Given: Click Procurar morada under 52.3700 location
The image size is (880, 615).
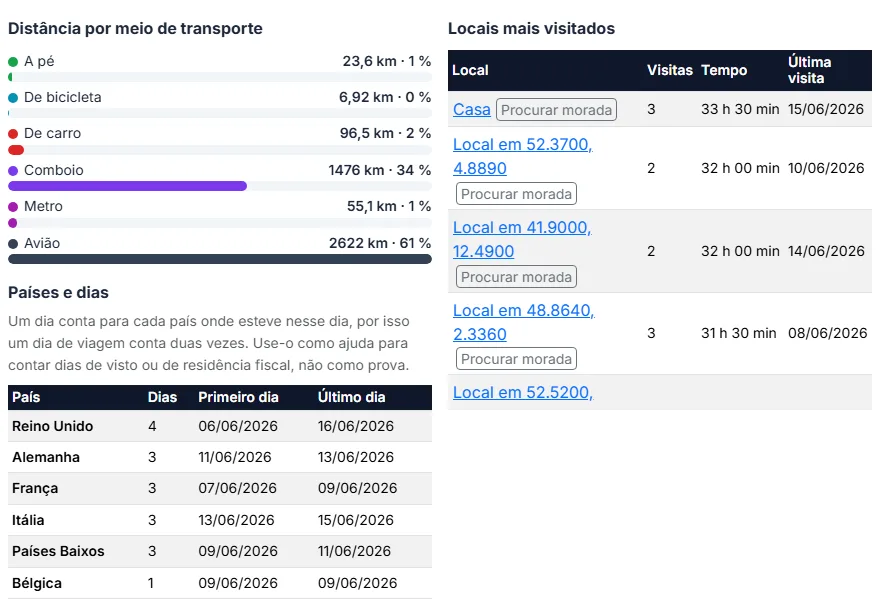Looking at the screenshot, I should click(x=516, y=194).
